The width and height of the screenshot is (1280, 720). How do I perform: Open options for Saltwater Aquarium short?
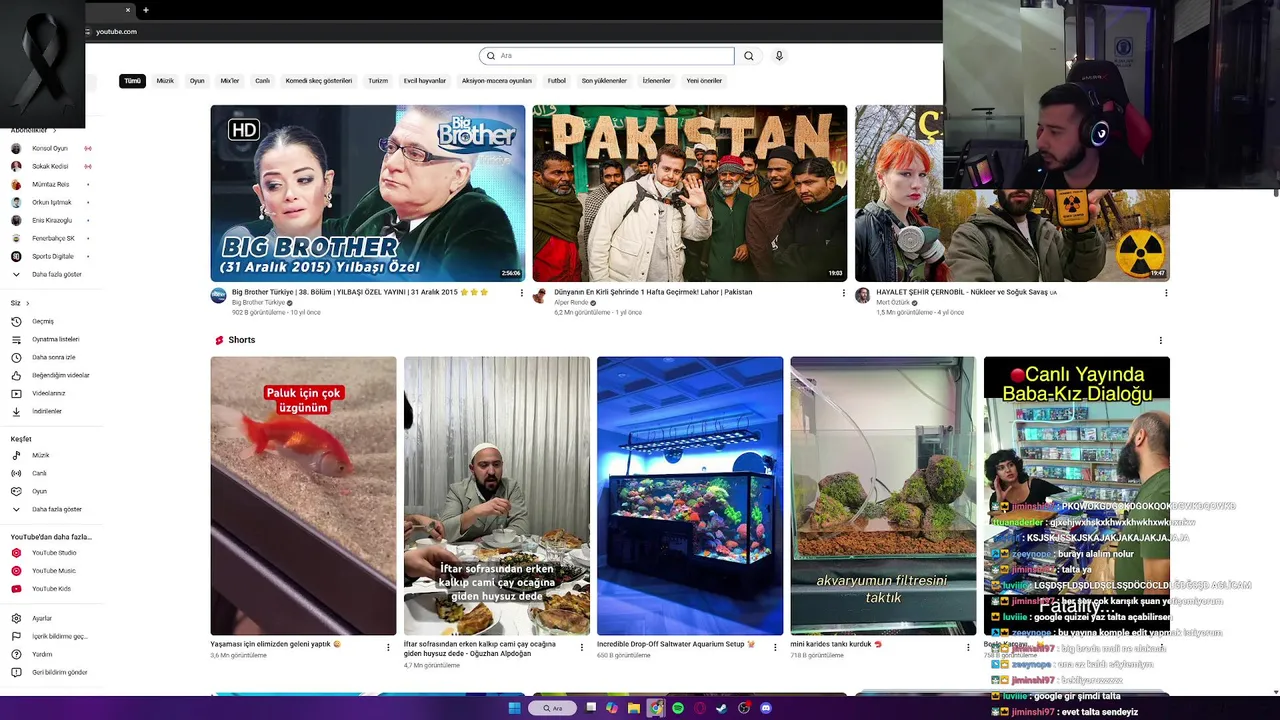(x=775, y=647)
